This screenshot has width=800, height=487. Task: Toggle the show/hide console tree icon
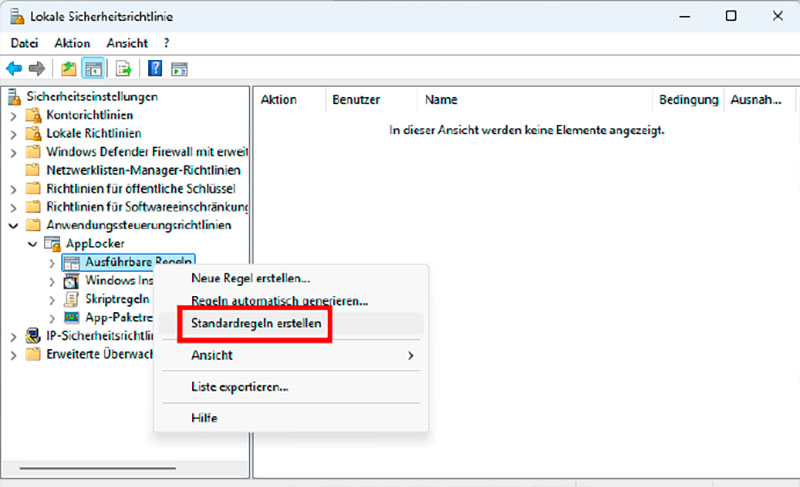point(92,69)
